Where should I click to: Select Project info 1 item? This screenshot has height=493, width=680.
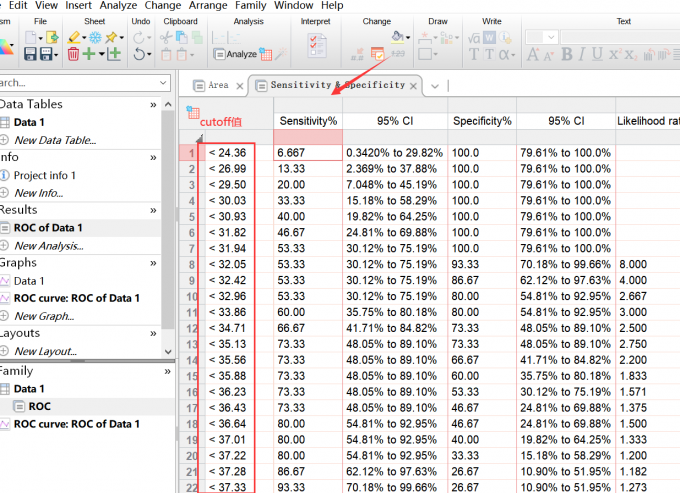pos(45,175)
